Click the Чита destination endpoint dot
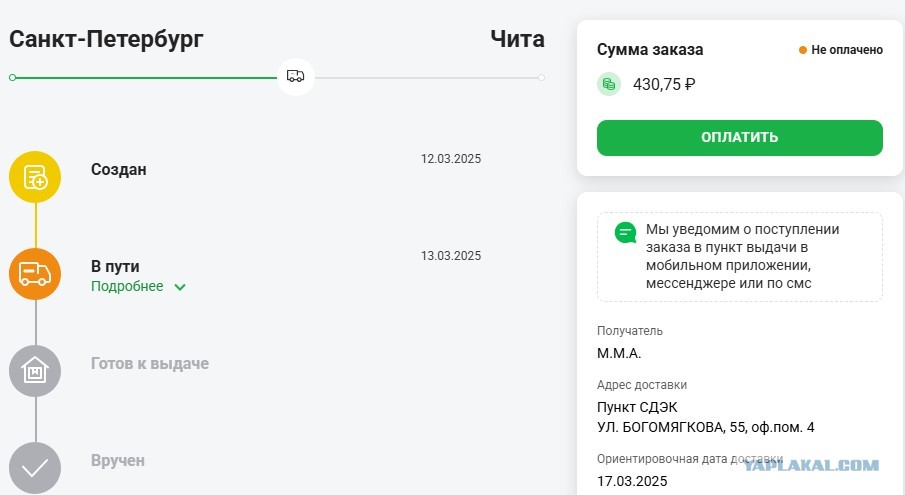 pyautogui.click(x=541, y=77)
